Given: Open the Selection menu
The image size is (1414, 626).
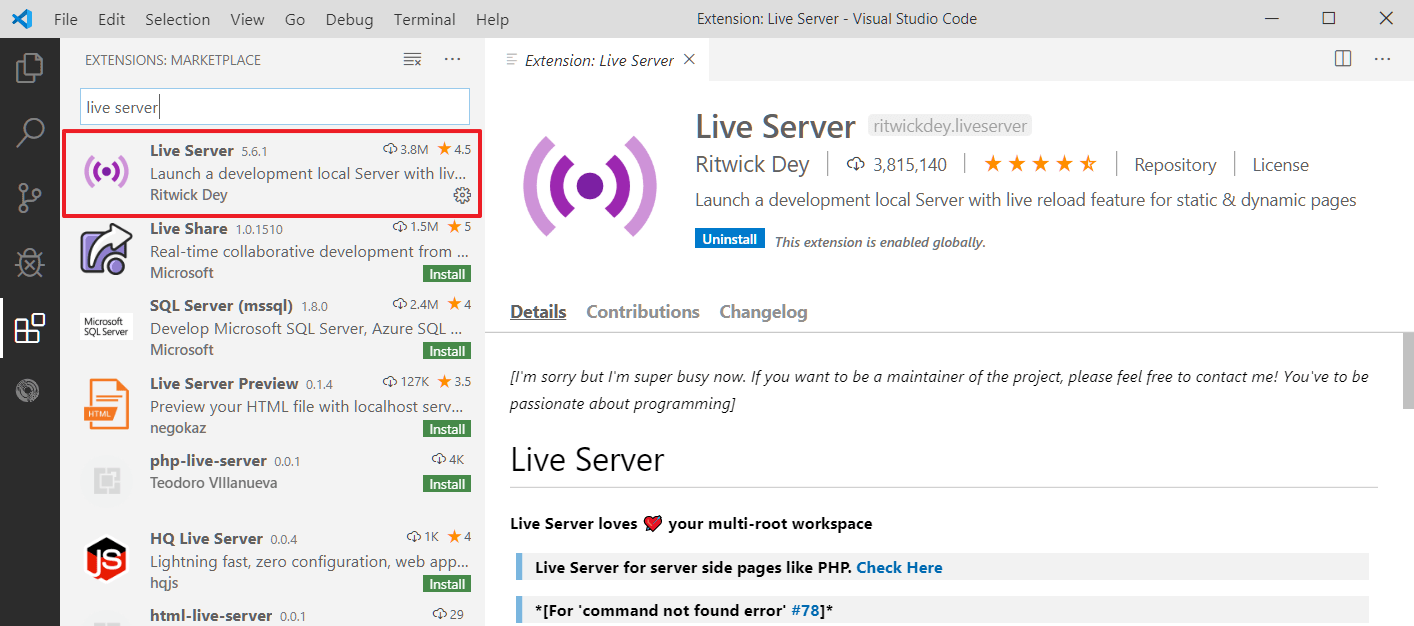Looking at the screenshot, I should coord(177,19).
